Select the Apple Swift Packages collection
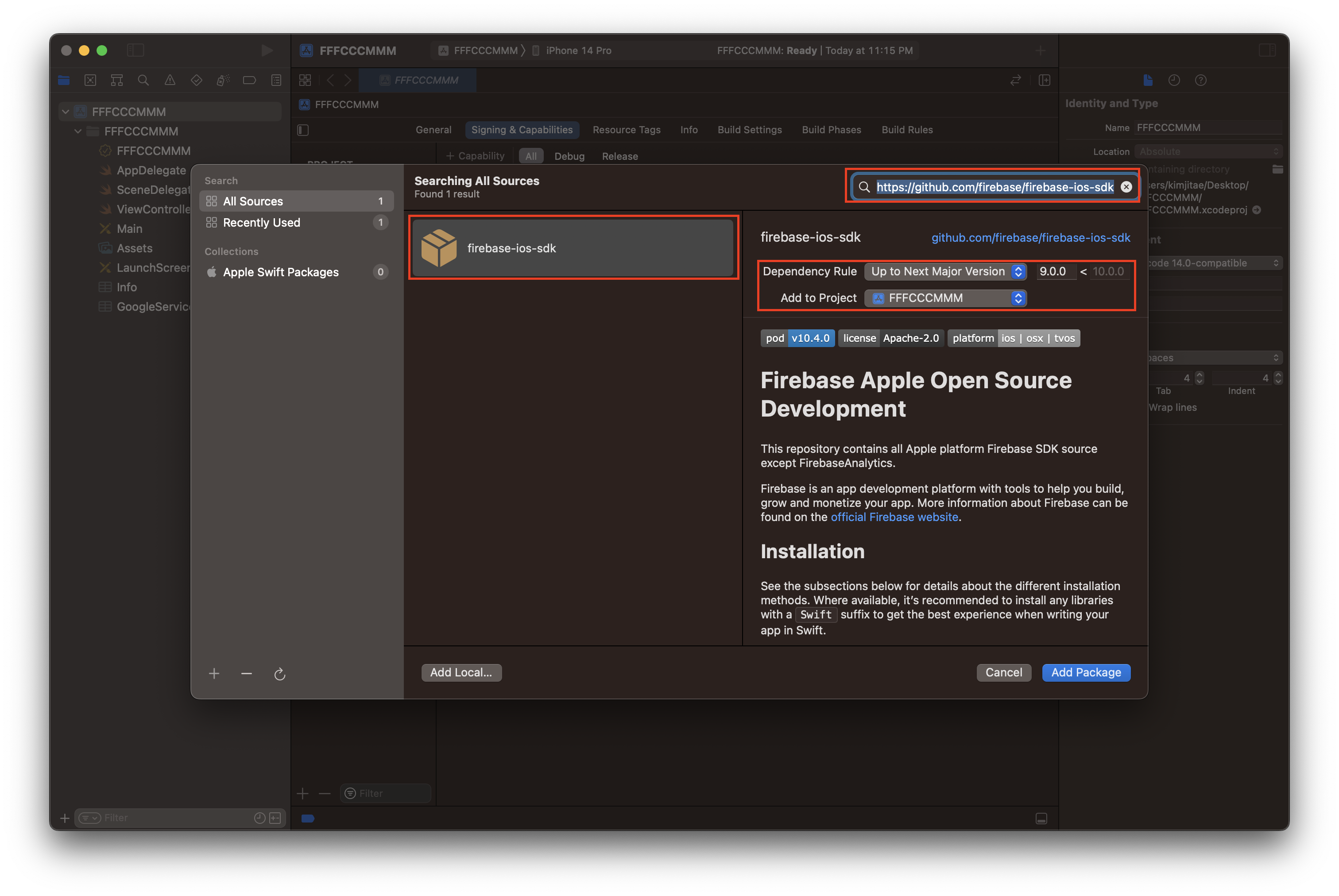 [296, 272]
